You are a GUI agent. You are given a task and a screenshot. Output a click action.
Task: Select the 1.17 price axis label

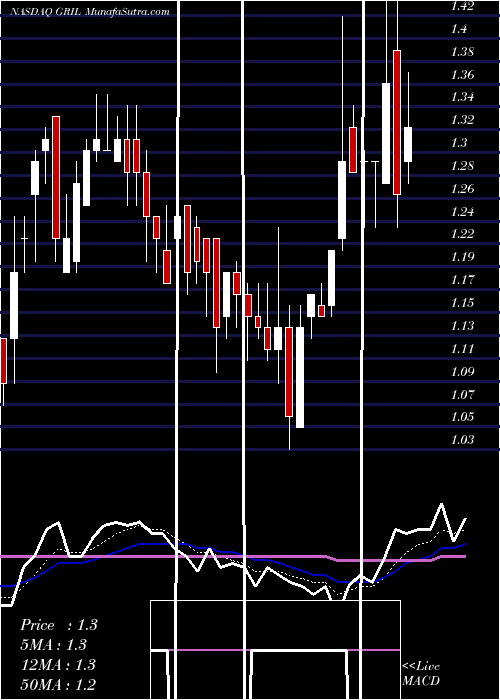pos(462,279)
